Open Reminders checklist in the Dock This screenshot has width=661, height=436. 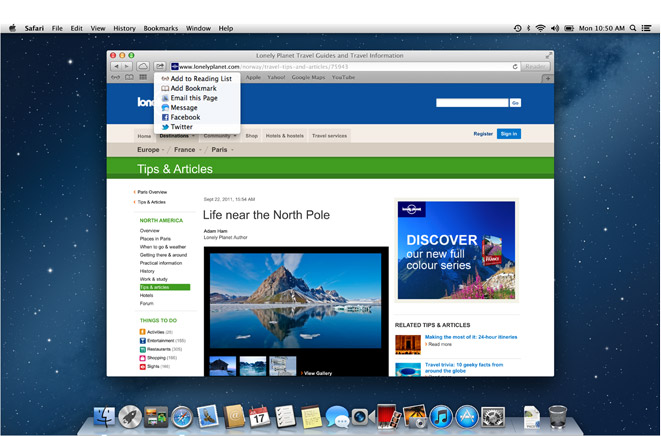pyautogui.click(x=285, y=417)
